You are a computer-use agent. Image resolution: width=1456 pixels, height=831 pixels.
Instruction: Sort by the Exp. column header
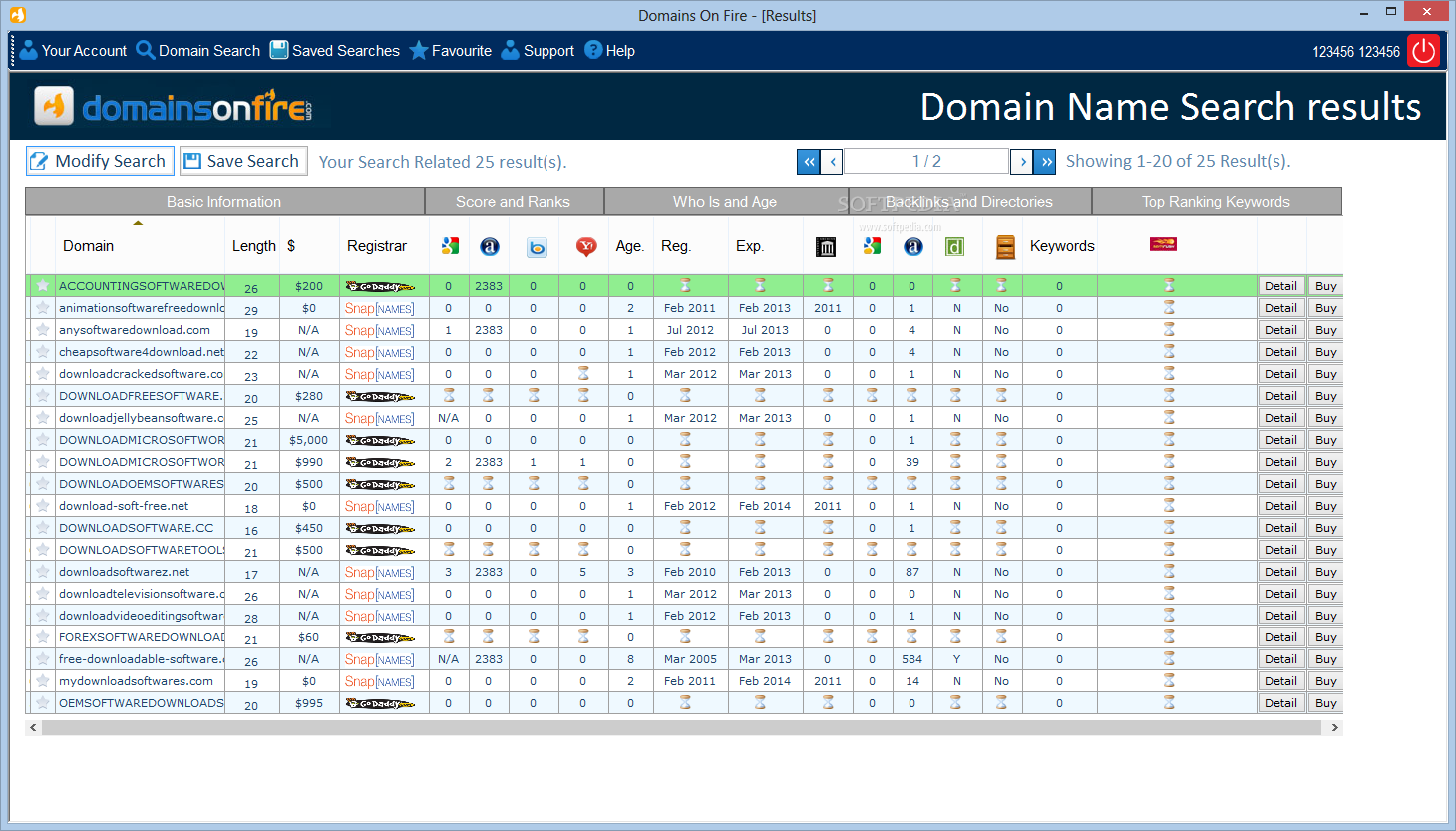point(750,246)
